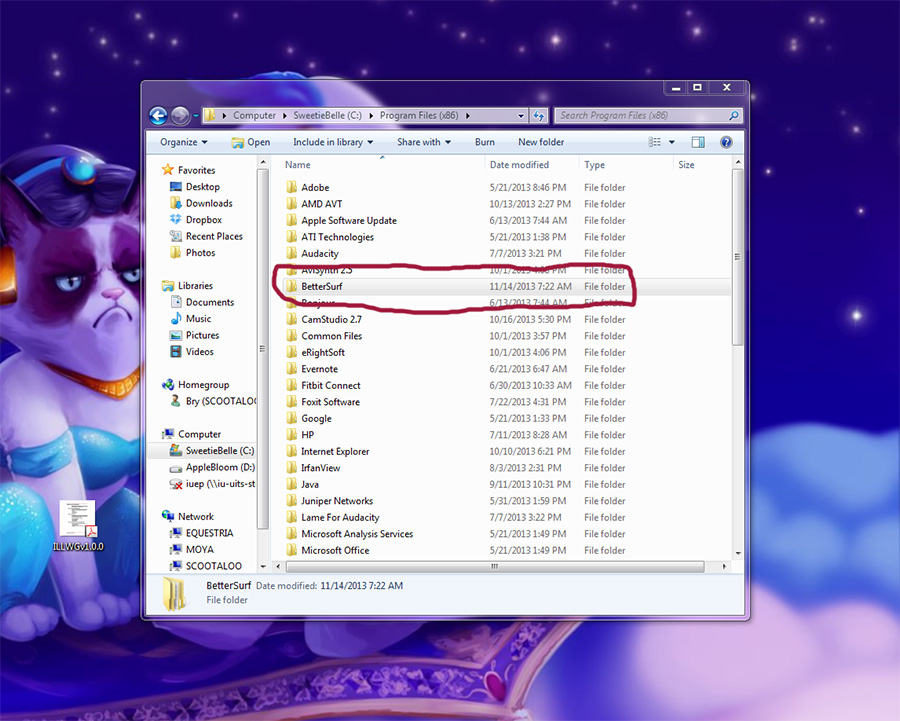900x721 pixels.
Task: Select the Apple Software Update folder
Action: tap(349, 220)
